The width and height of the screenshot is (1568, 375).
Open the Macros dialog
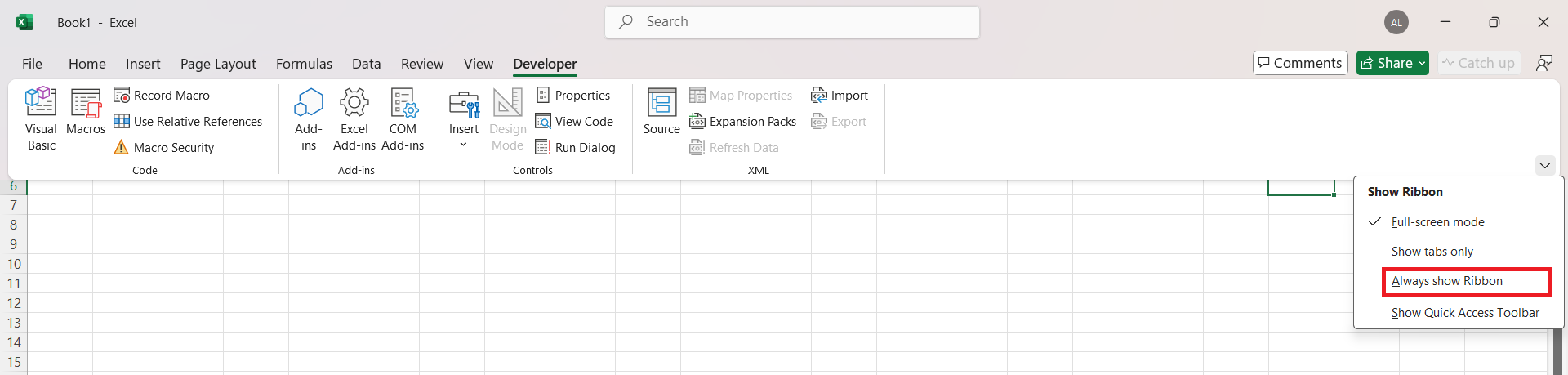(x=86, y=112)
